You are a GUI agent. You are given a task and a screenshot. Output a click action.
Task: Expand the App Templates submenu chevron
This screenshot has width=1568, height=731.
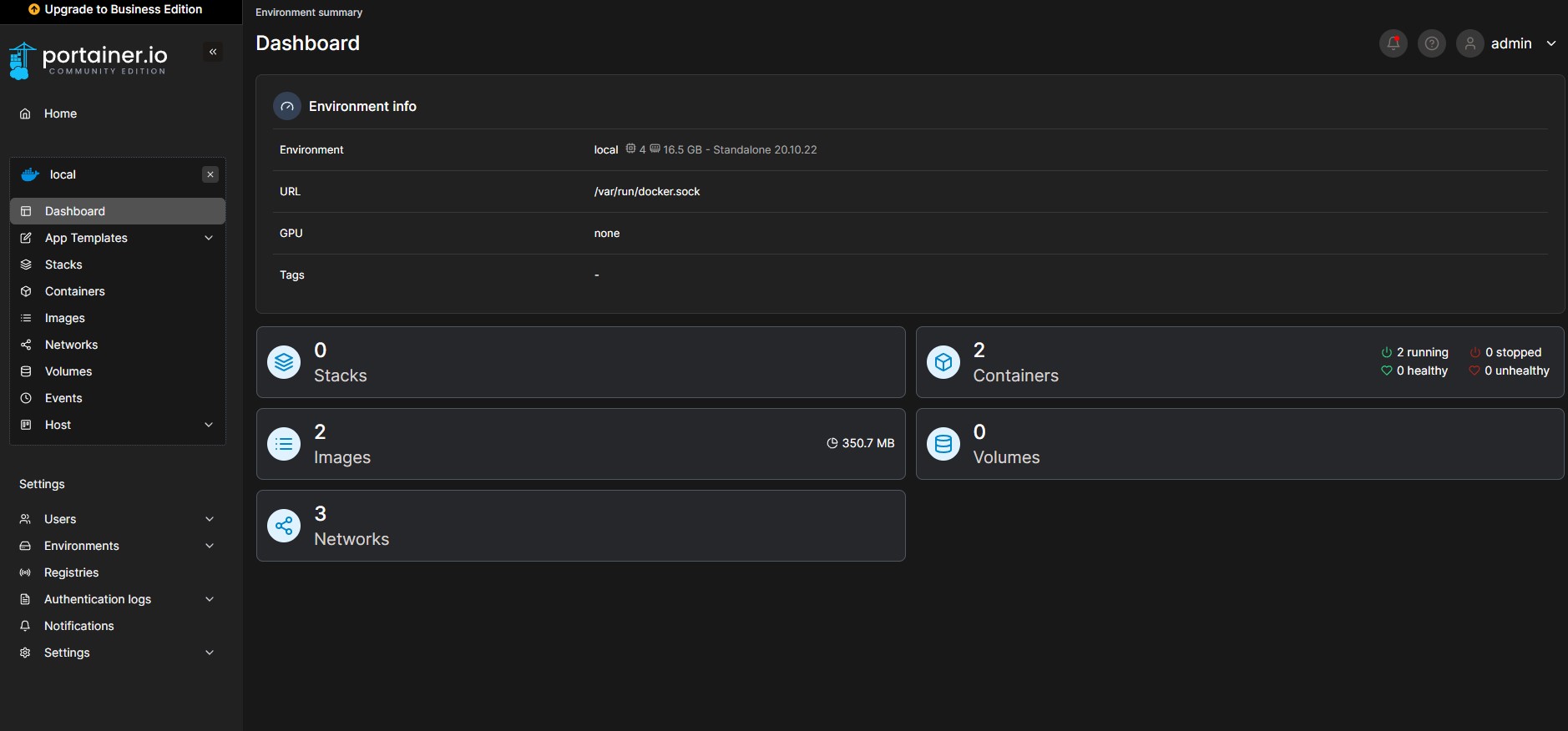click(209, 238)
